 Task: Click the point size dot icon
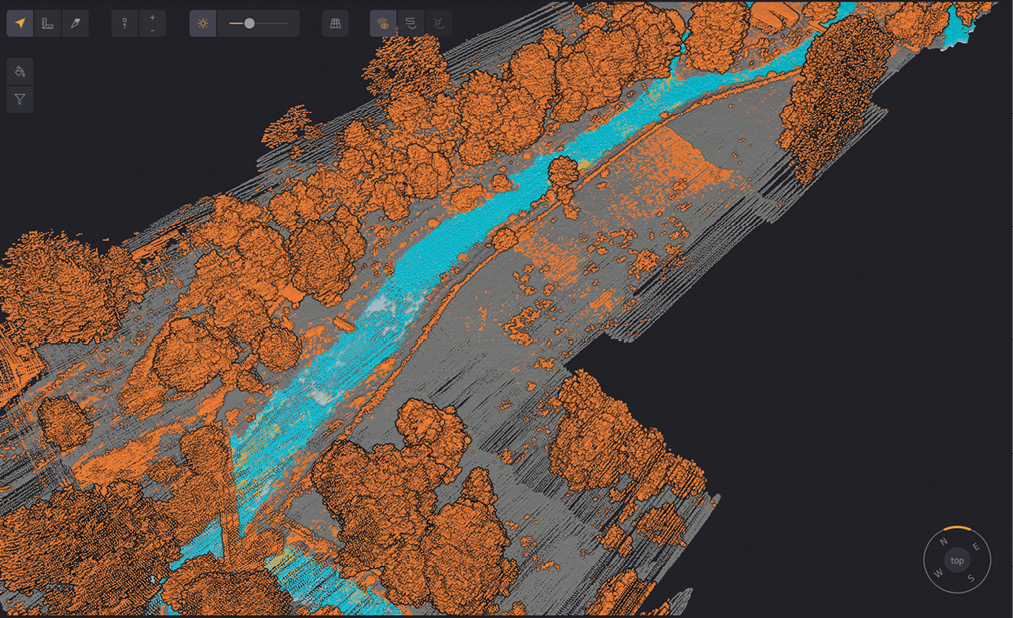tap(125, 23)
